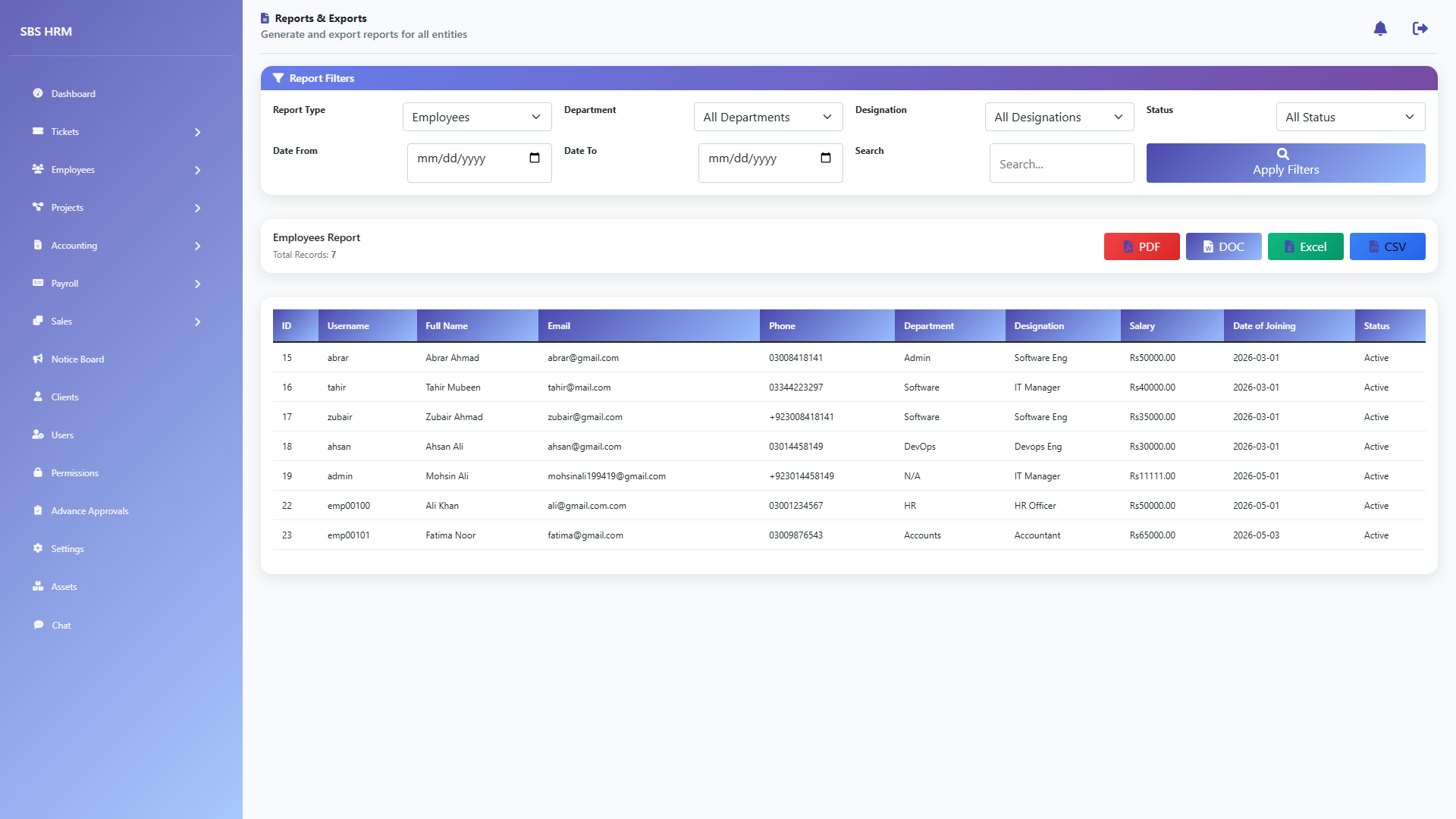Click the Notice Board megaphone icon

38,359
